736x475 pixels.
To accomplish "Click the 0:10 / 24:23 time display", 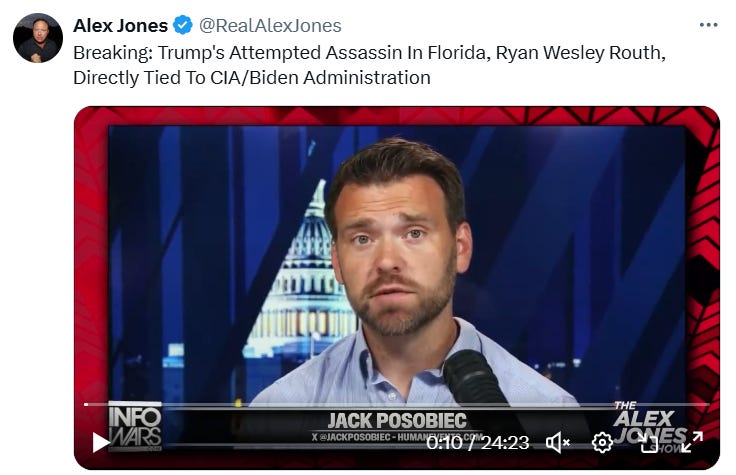I will coord(477,443).
